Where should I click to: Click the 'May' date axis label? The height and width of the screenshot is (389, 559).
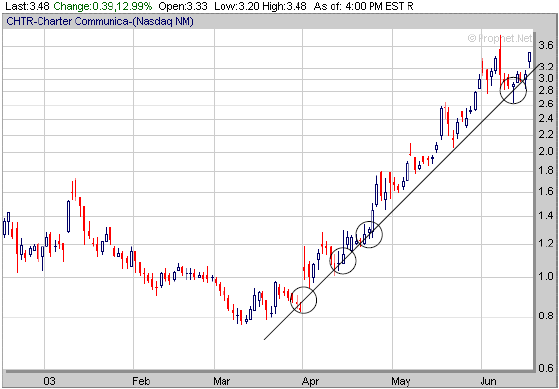(x=401, y=381)
